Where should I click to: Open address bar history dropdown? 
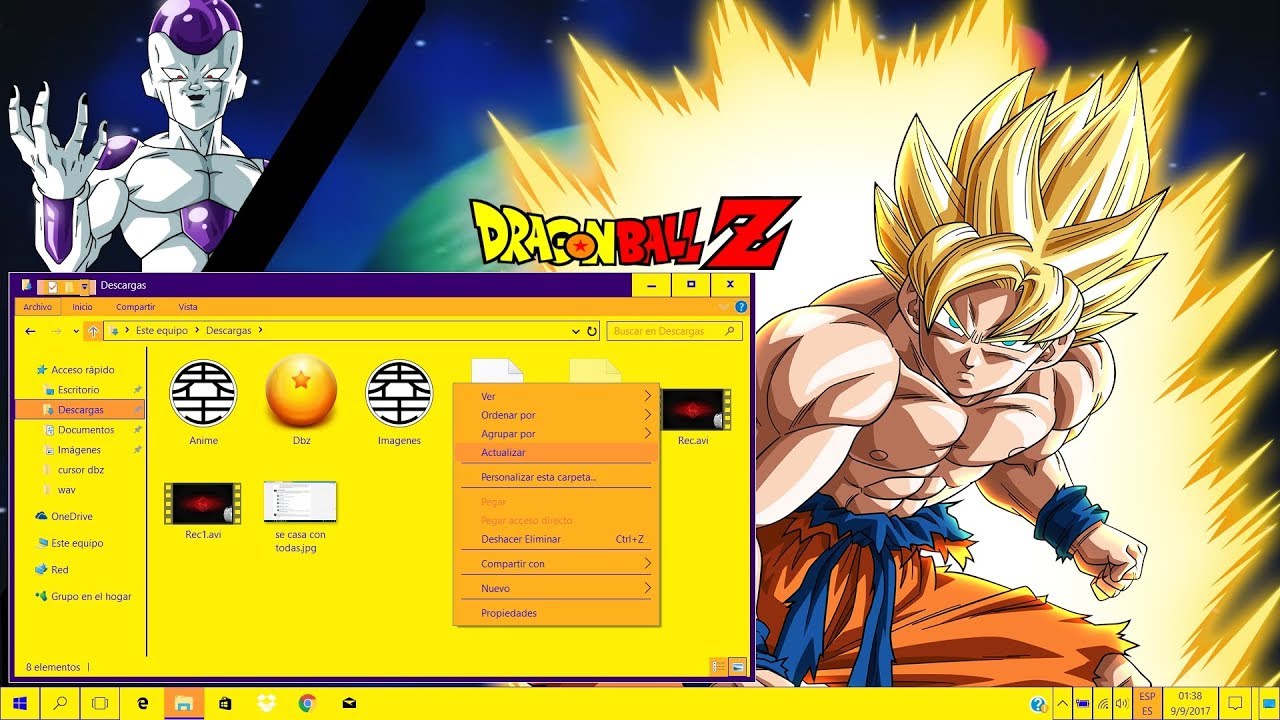coord(576,331)
